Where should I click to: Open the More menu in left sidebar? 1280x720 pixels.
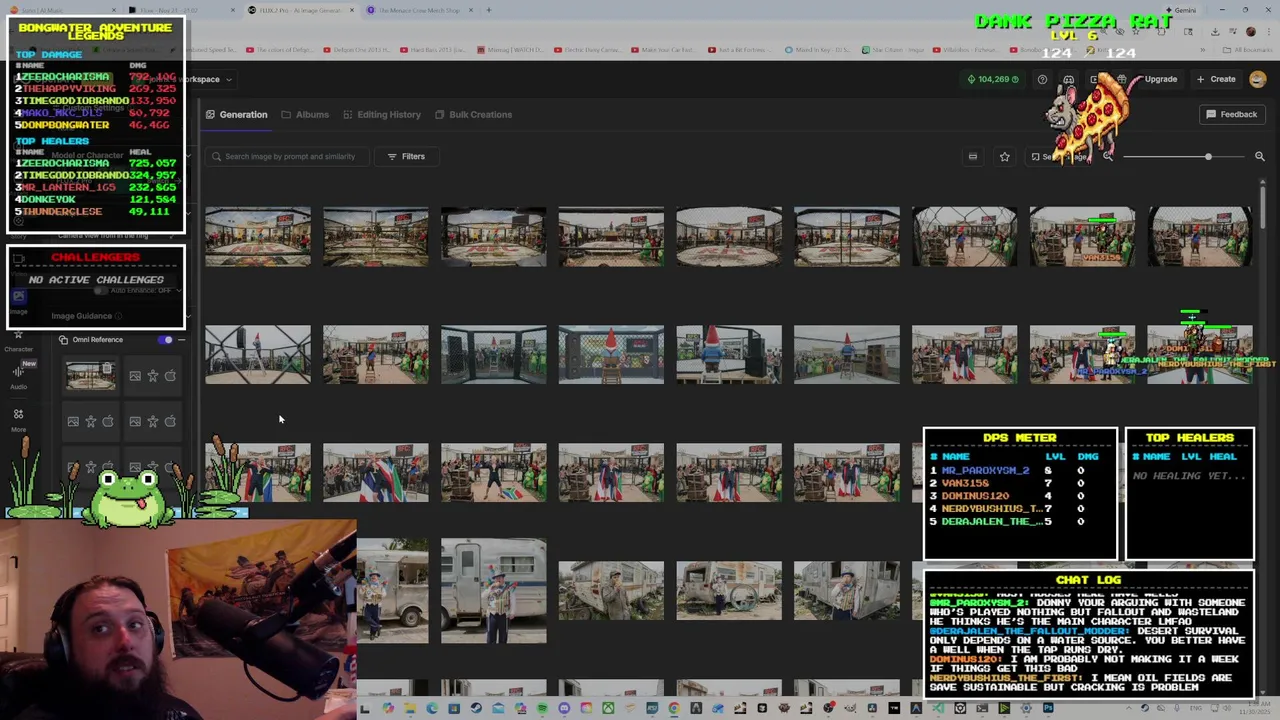(18, 419)
